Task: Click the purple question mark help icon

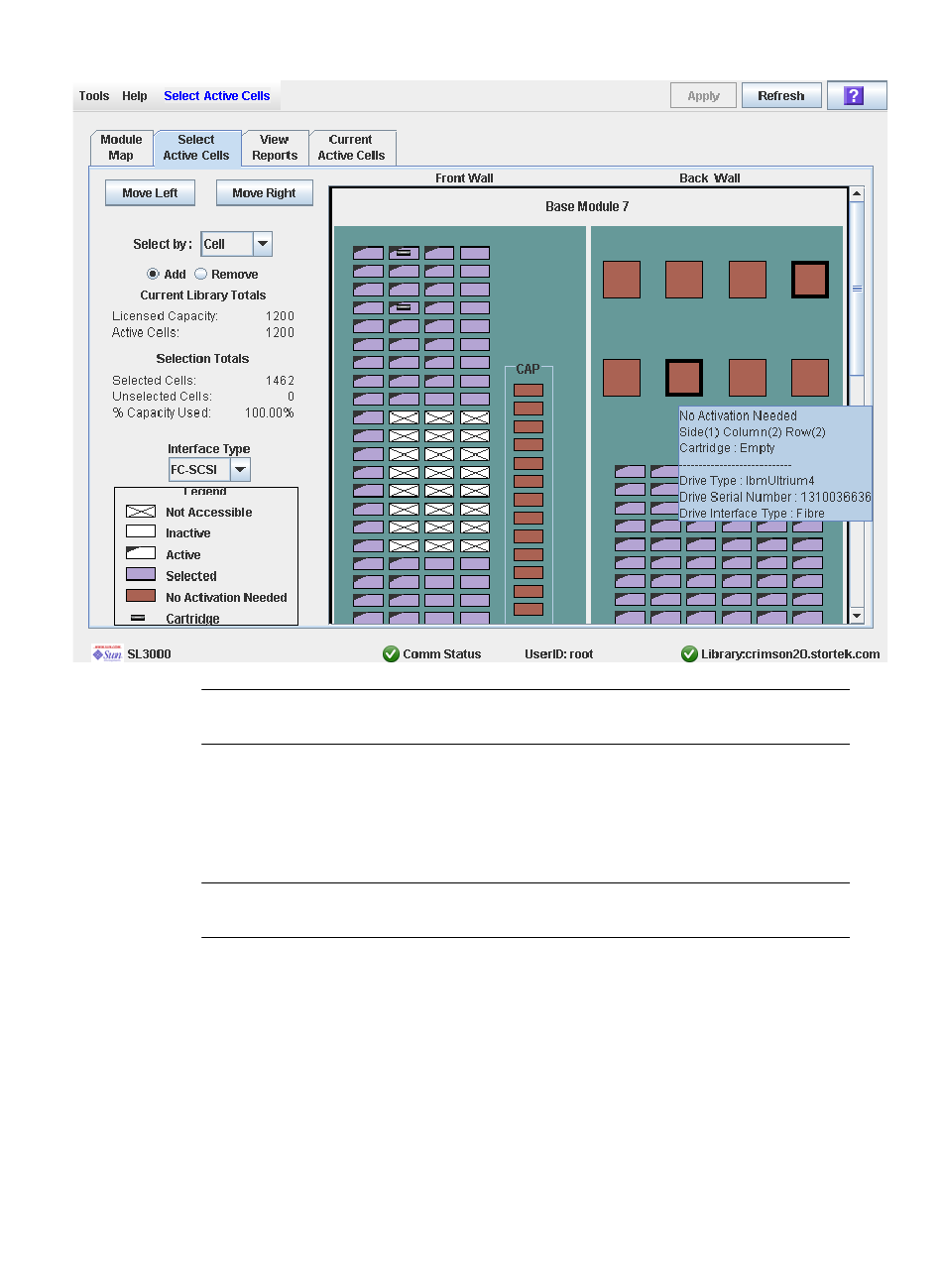Action: tap(856, 96)
